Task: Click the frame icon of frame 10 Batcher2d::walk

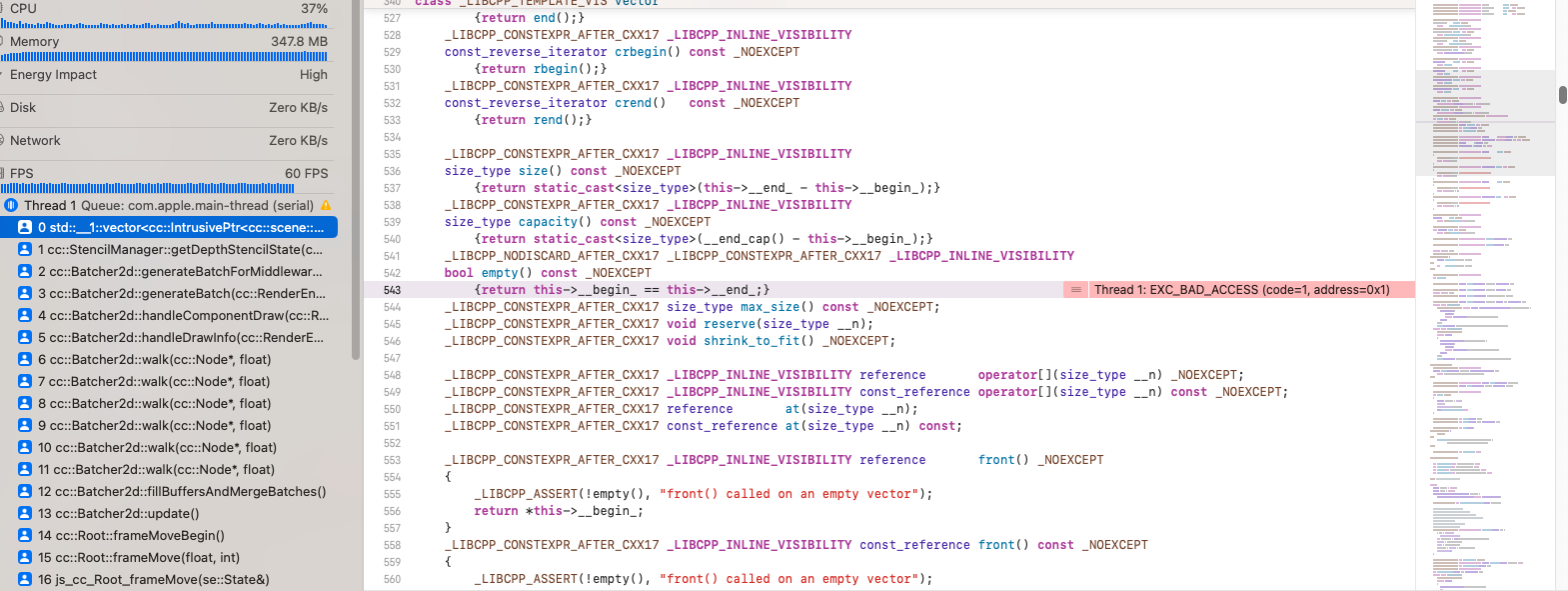Action: pos(25,447)
